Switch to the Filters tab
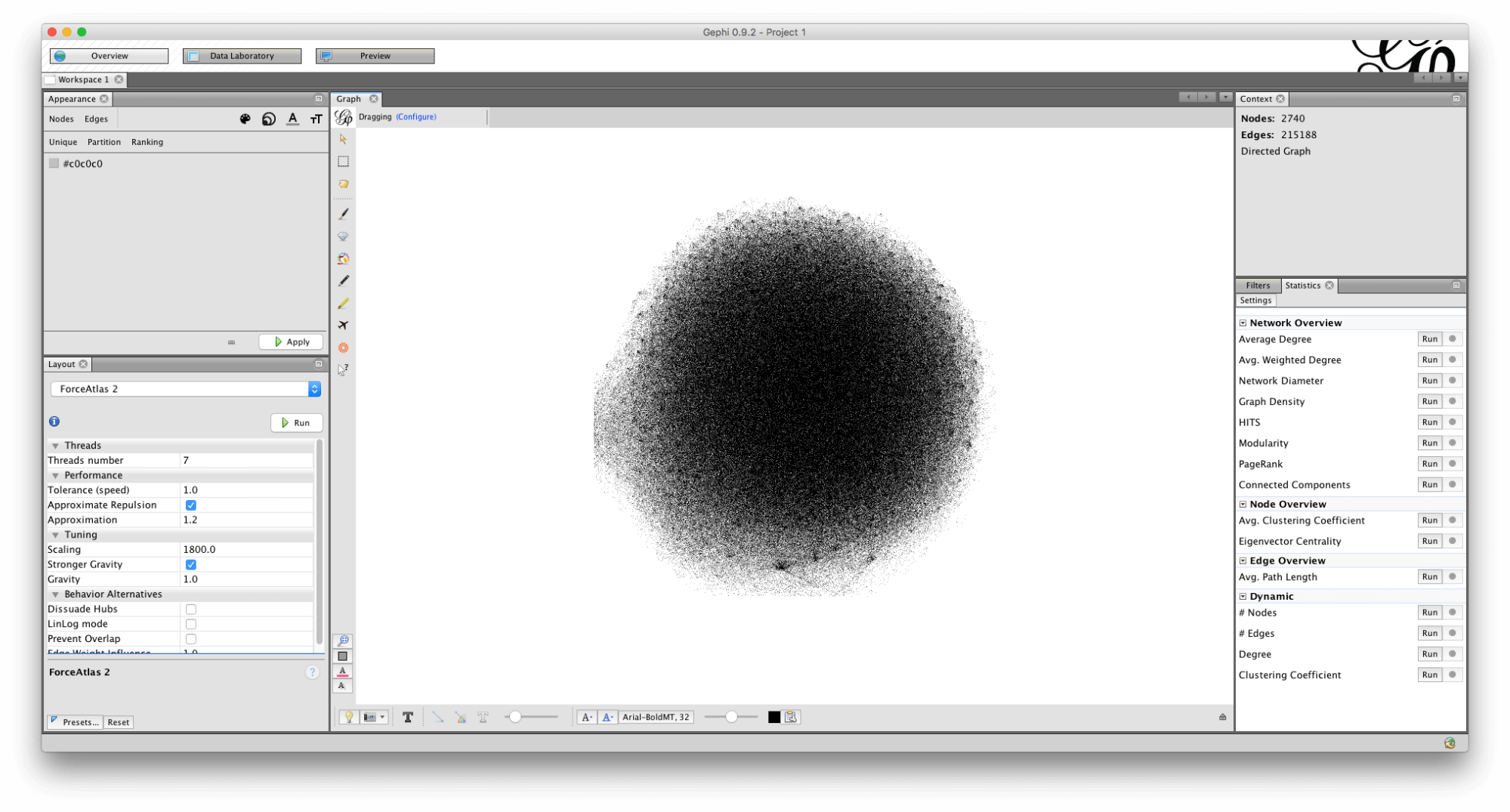This screenshot has height=812, width=1510. point(1258,286)
